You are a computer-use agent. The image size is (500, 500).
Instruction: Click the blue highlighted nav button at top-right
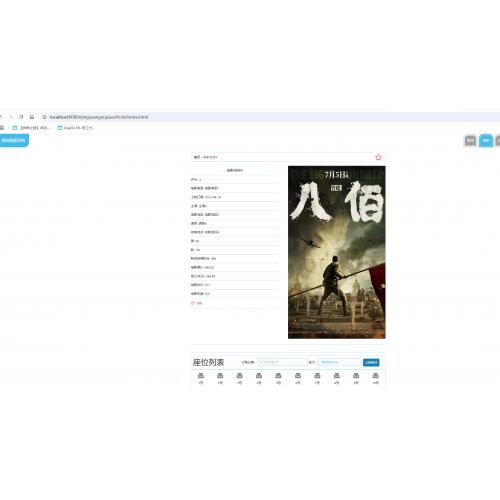(486, 141)
